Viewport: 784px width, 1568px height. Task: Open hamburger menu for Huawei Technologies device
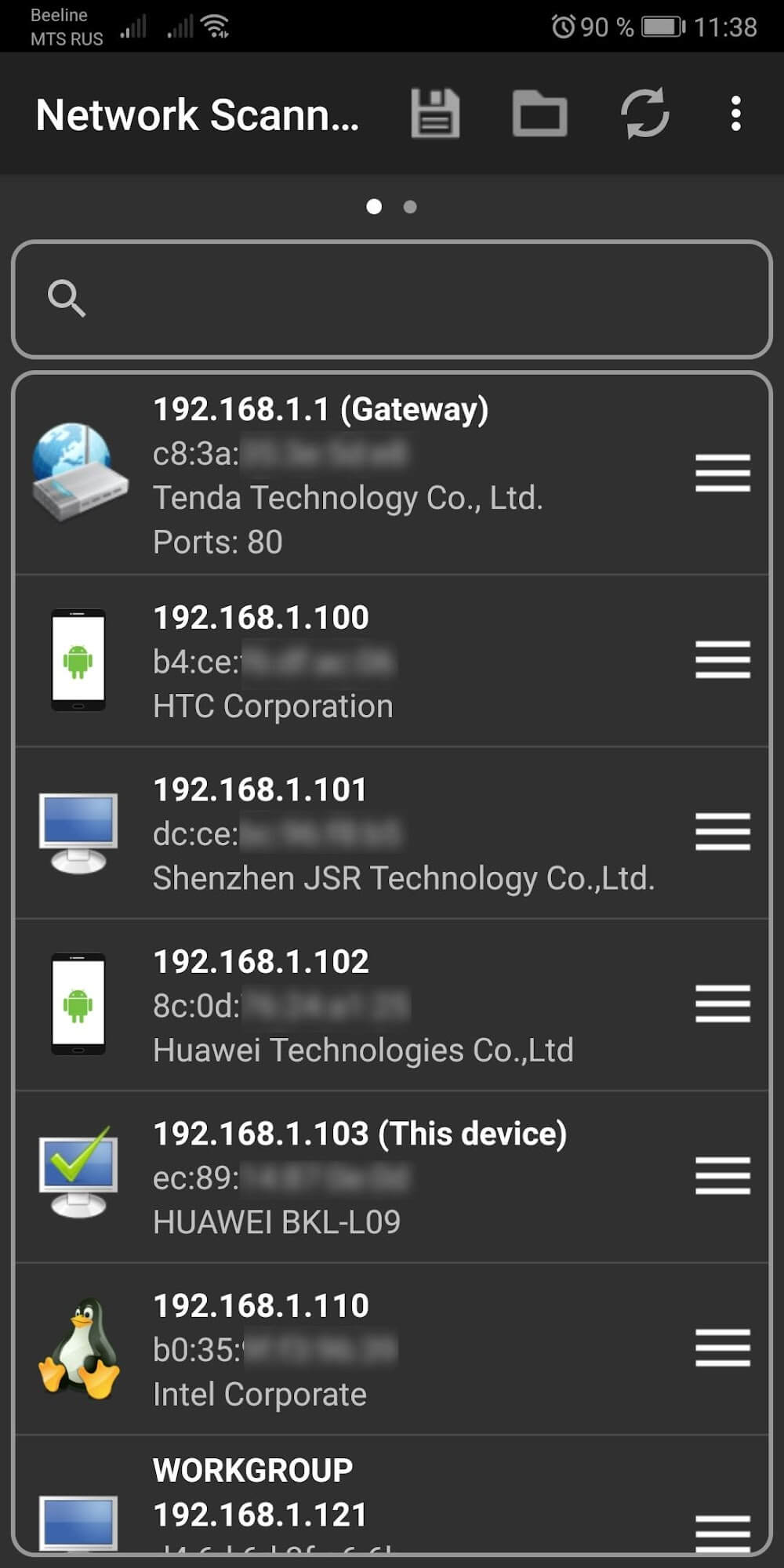722,1004
